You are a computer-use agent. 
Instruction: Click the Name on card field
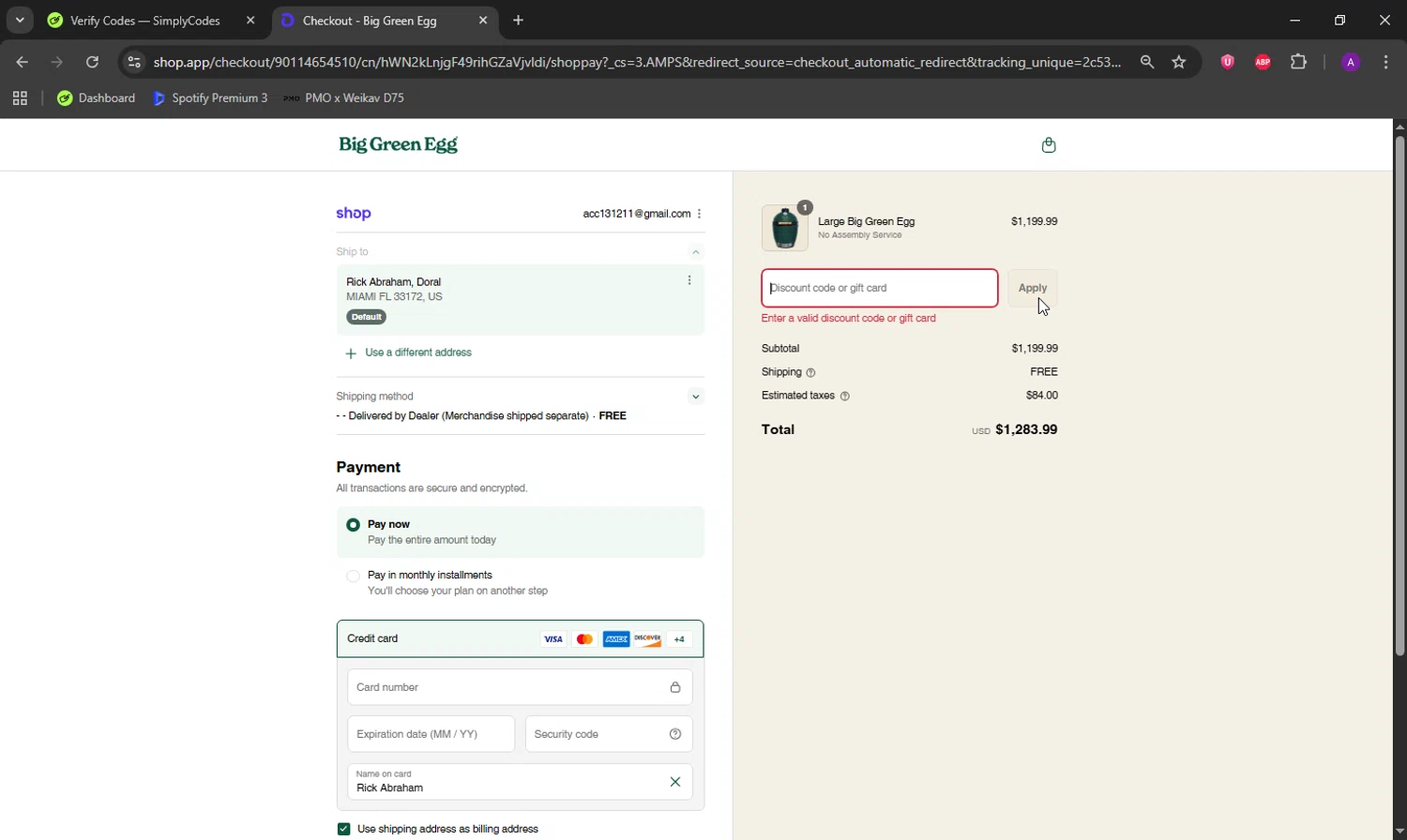[x=520, y=782]
